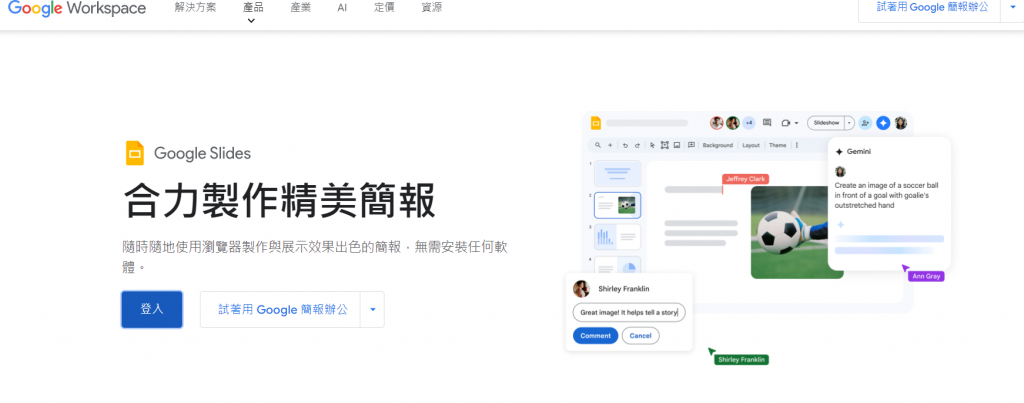
Task: Click the green Shirley Franklin cursor label
Action: point(741,360)
